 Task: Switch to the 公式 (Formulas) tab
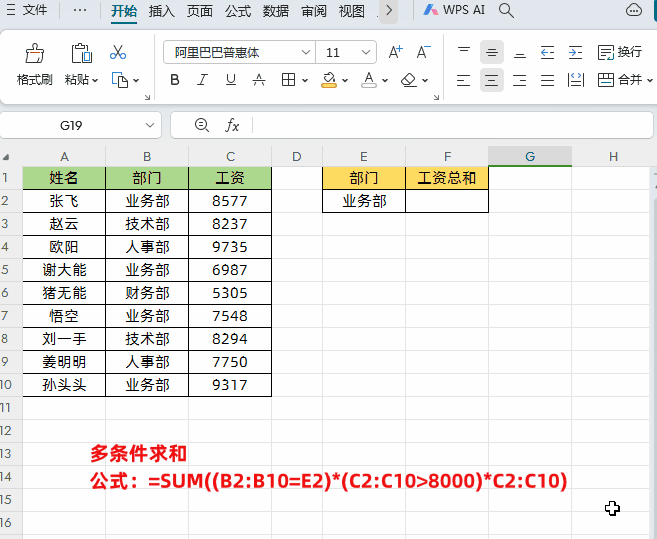coord(238,11)
